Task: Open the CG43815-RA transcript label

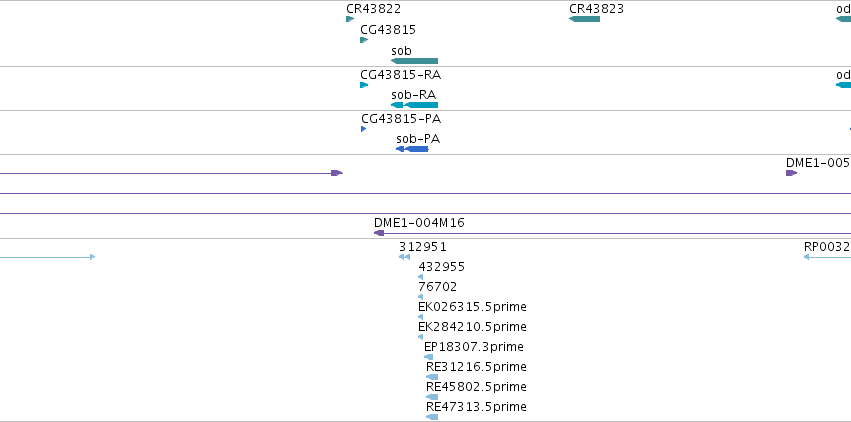Action: pyautogui.click(x=401, y=75)
